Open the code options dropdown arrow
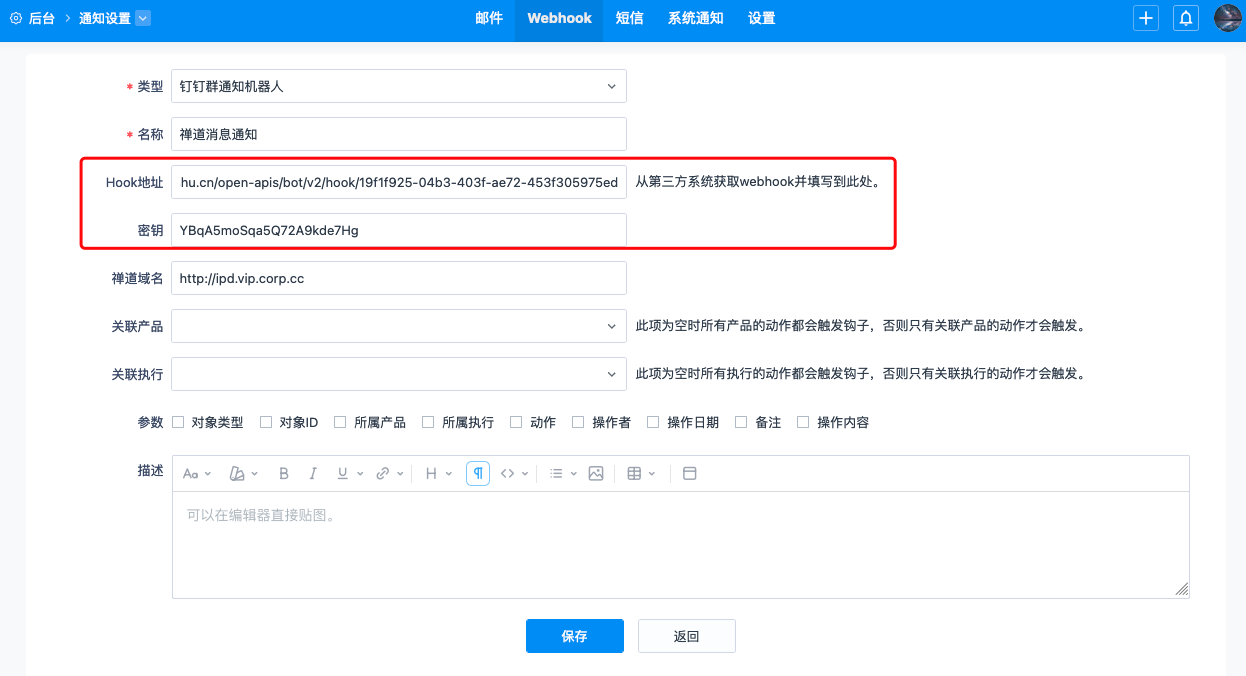Image resolution: width=1246 pixels, height=676 pixels. [x=525, y=474]
